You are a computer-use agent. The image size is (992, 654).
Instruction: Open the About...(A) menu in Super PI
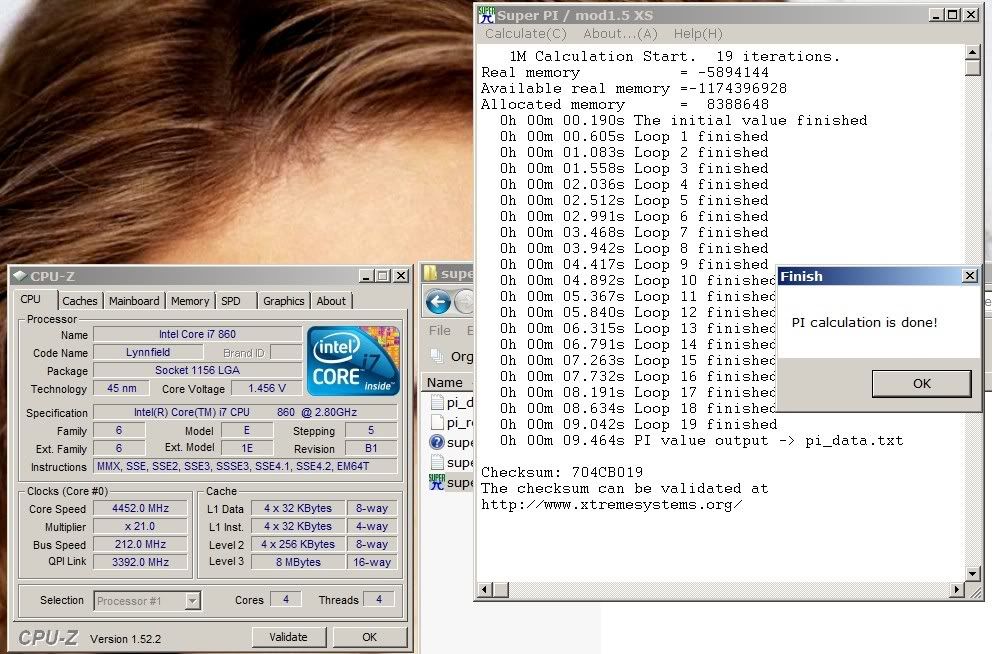click(620, 34)
